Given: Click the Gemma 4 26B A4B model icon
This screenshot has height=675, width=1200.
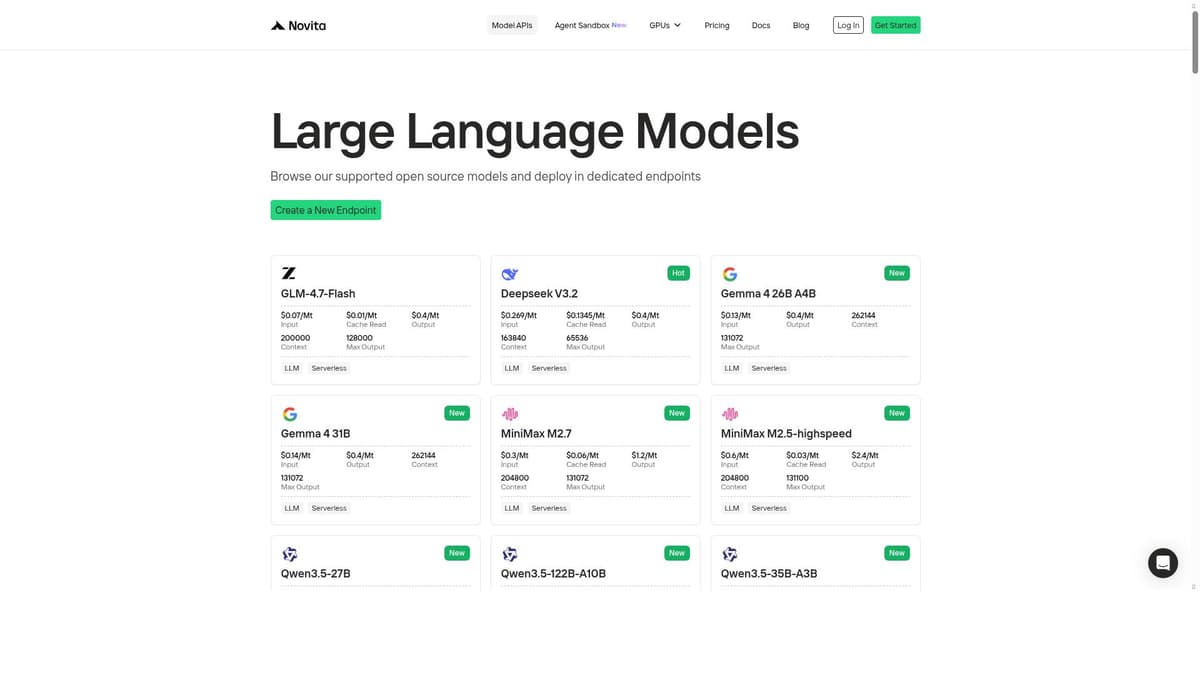Looking at the screenshot, I should pyautogui.click(x=729, y=273).
